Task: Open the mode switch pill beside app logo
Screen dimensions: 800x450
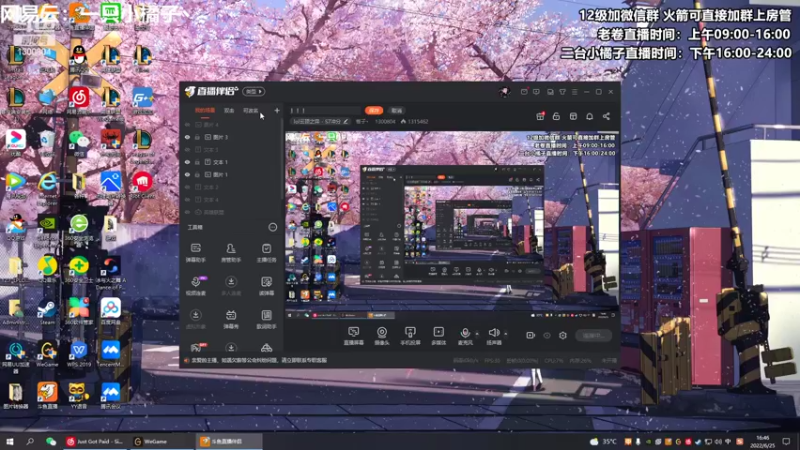Action: pos(254,92)
